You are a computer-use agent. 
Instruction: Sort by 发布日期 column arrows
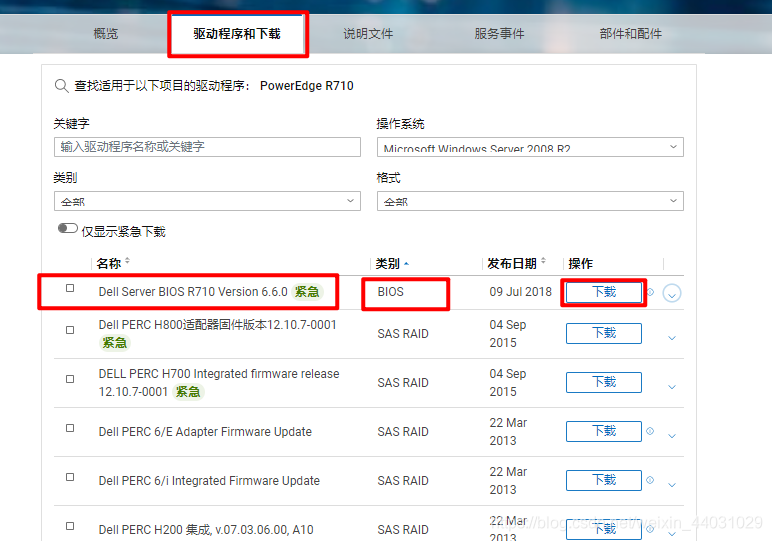coord(544,261)
